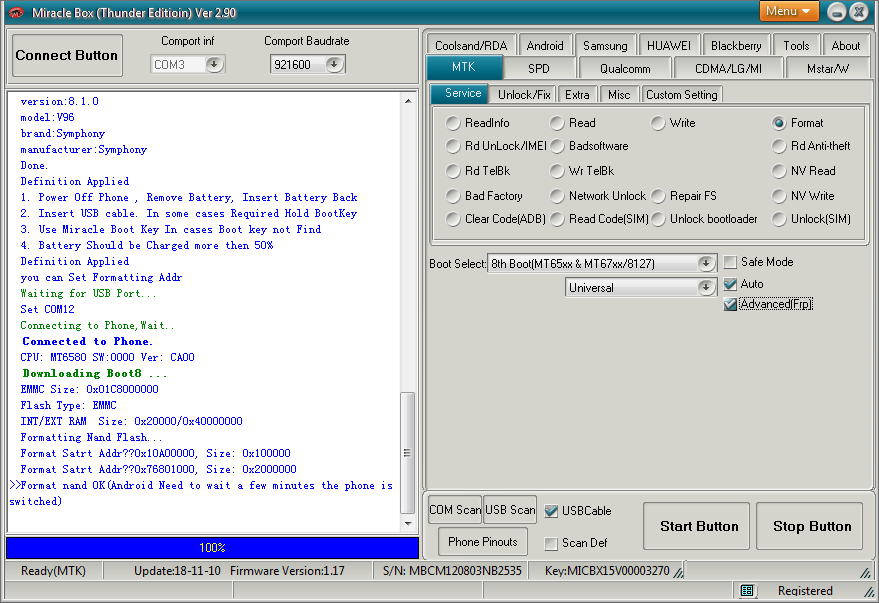Click the status bar panel icon beside Registered
879x603 pixels.
[x=747, y=590]
